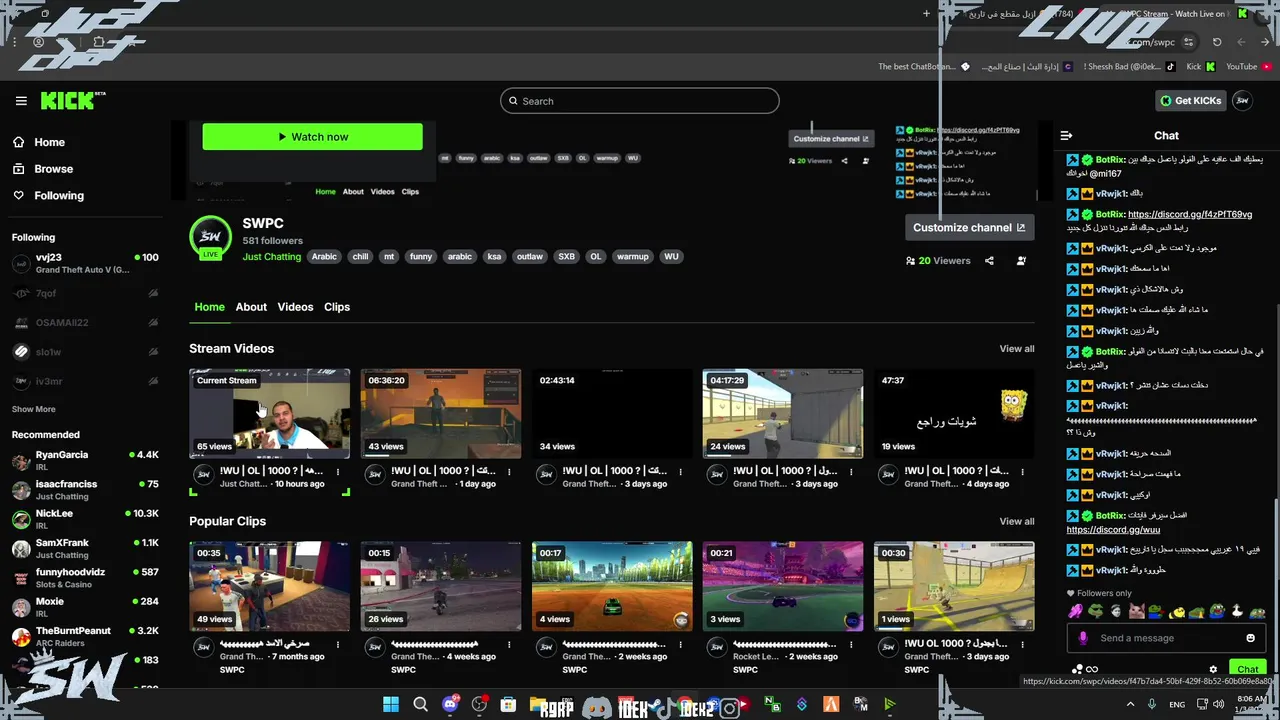Open options for the 3 views clip

tap(851, 645)
